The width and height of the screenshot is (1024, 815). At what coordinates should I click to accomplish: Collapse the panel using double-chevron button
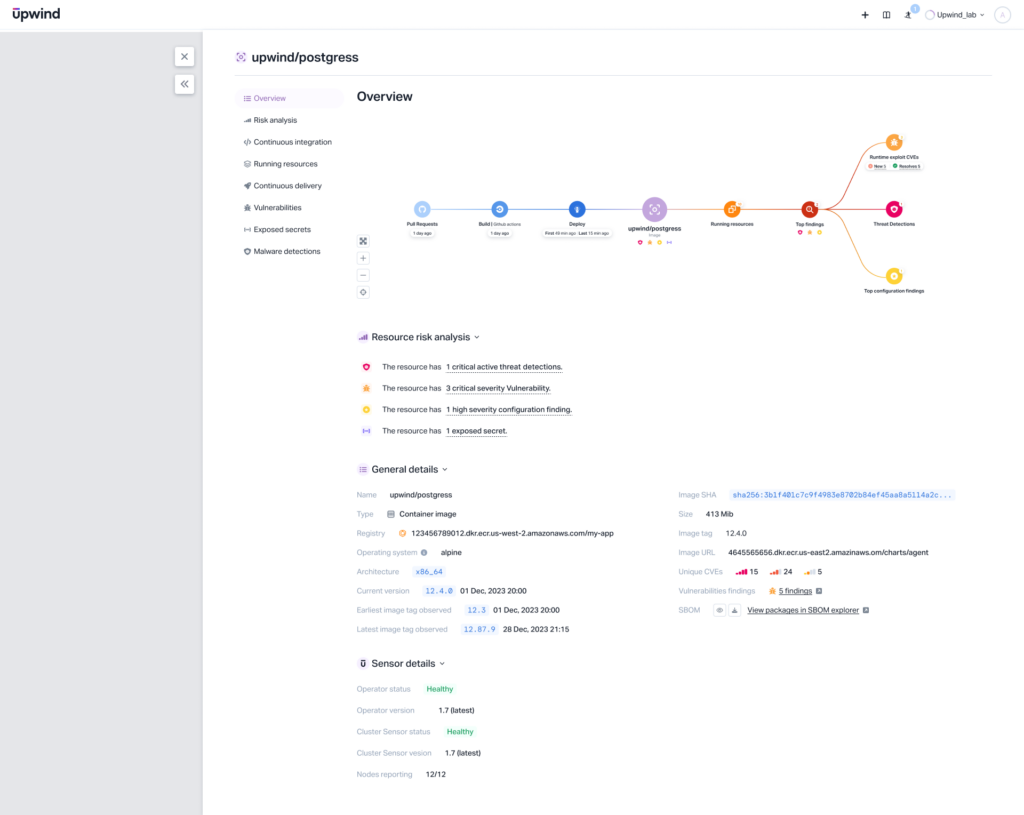click(184, 84)
